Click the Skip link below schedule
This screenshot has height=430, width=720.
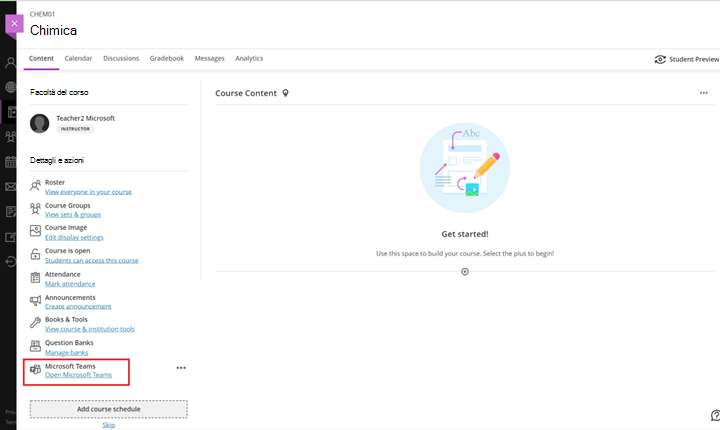(x=109, y=425)
